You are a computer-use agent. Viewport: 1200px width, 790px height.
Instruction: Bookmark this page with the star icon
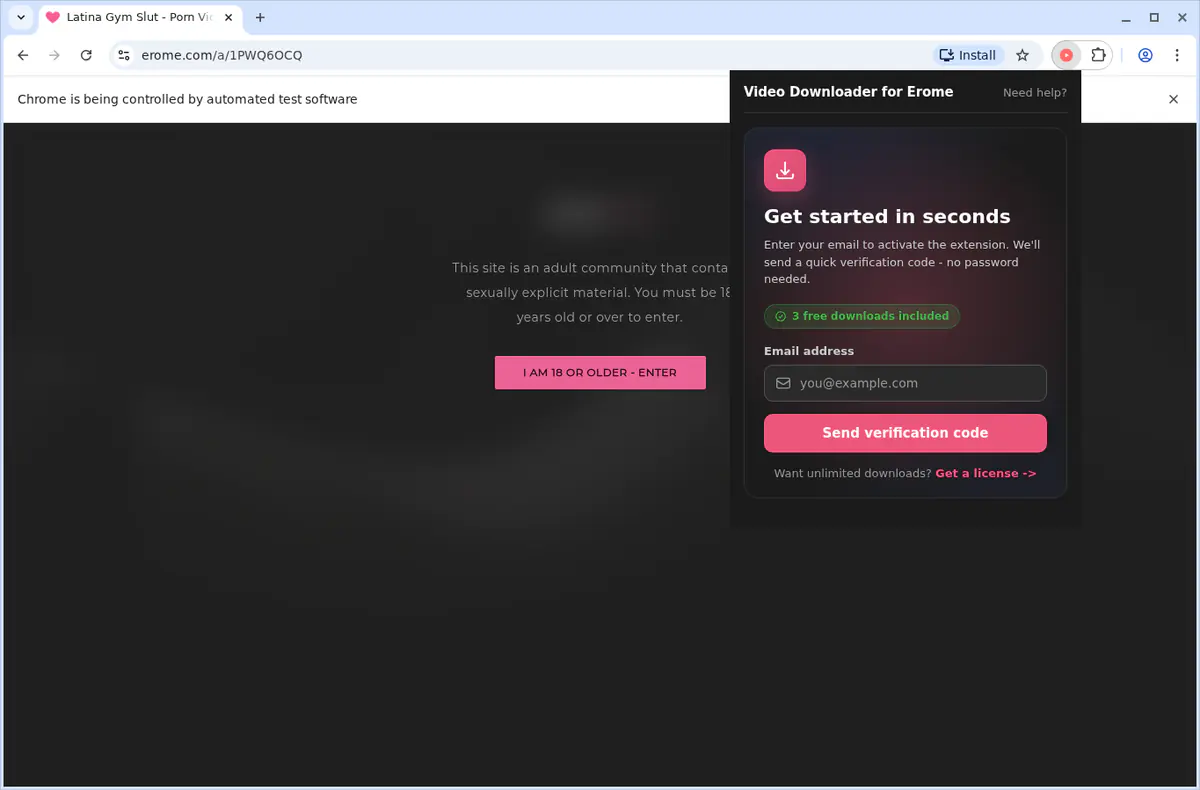coord(1022,55)
